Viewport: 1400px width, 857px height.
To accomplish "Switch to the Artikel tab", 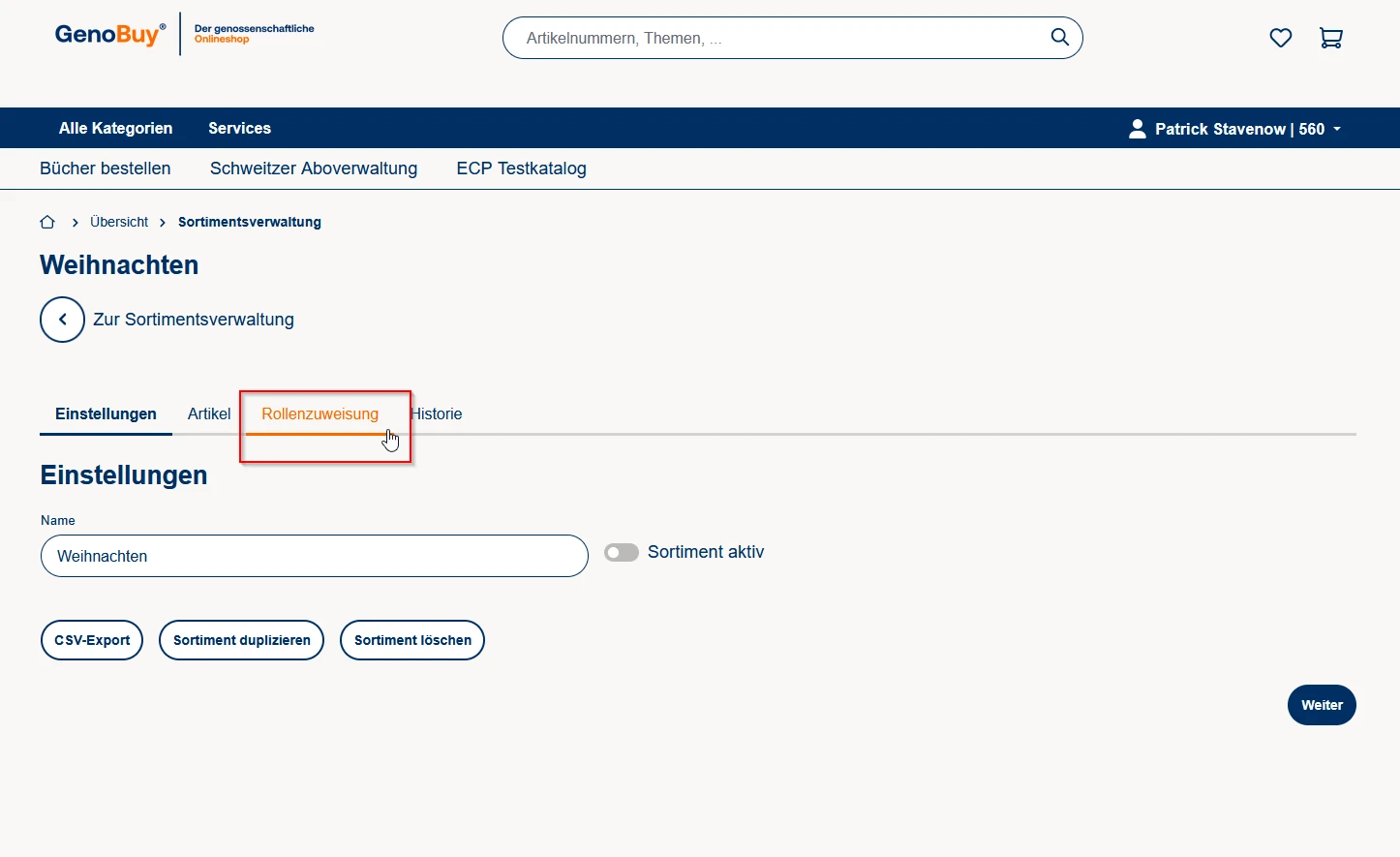I will pyautogui.click(x=209, y=413).
